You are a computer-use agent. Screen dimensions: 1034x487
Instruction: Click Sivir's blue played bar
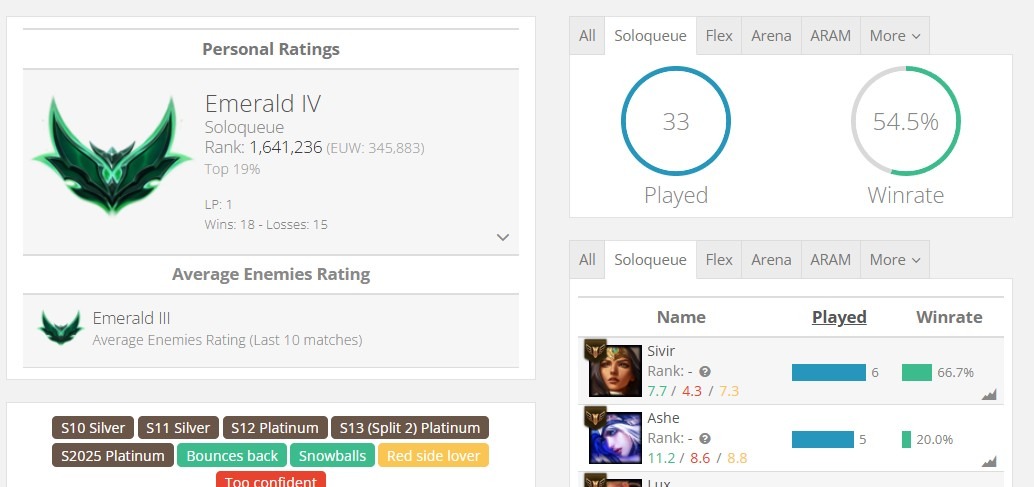829,372
